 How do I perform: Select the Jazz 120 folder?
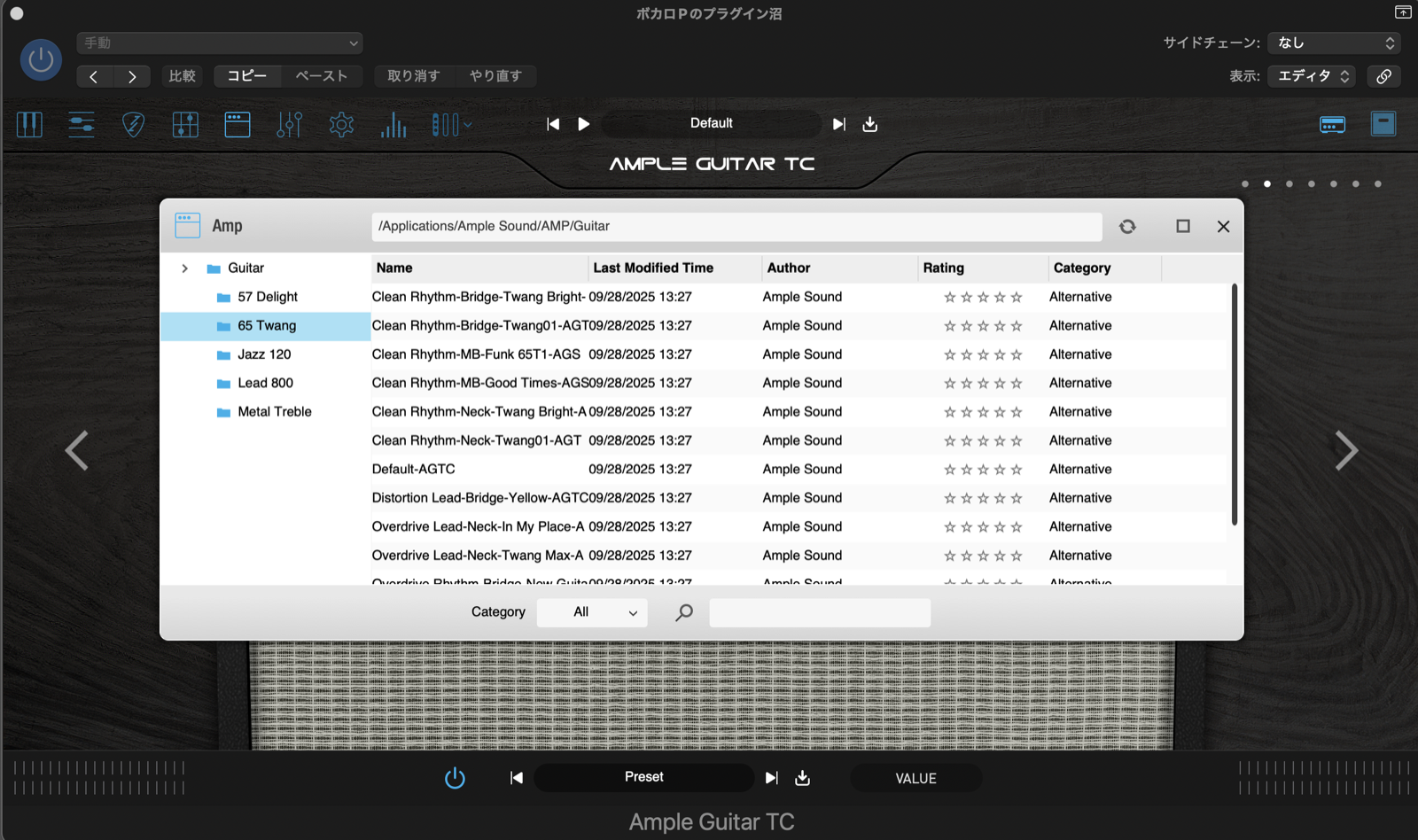(266, 354)
